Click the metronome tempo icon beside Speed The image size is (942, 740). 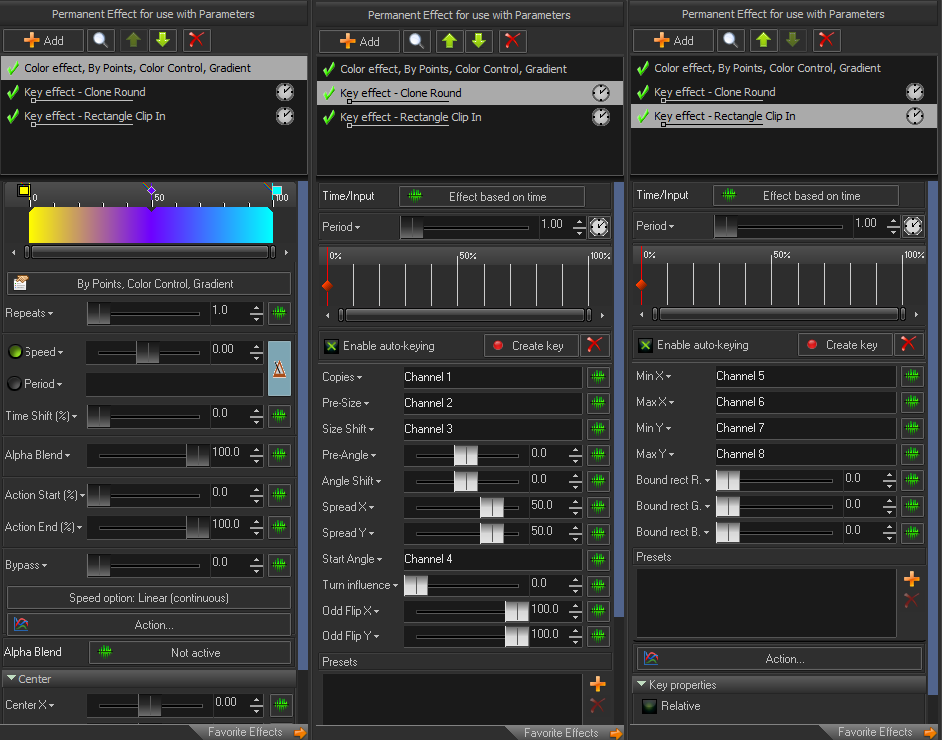click(280, 367)
